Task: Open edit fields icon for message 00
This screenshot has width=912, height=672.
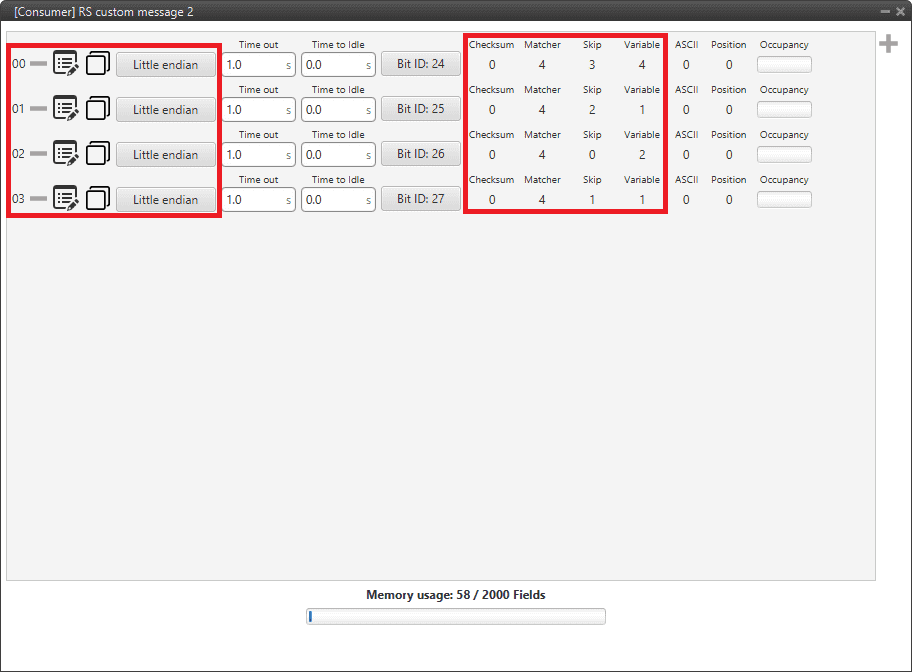Action: (66, 64)
